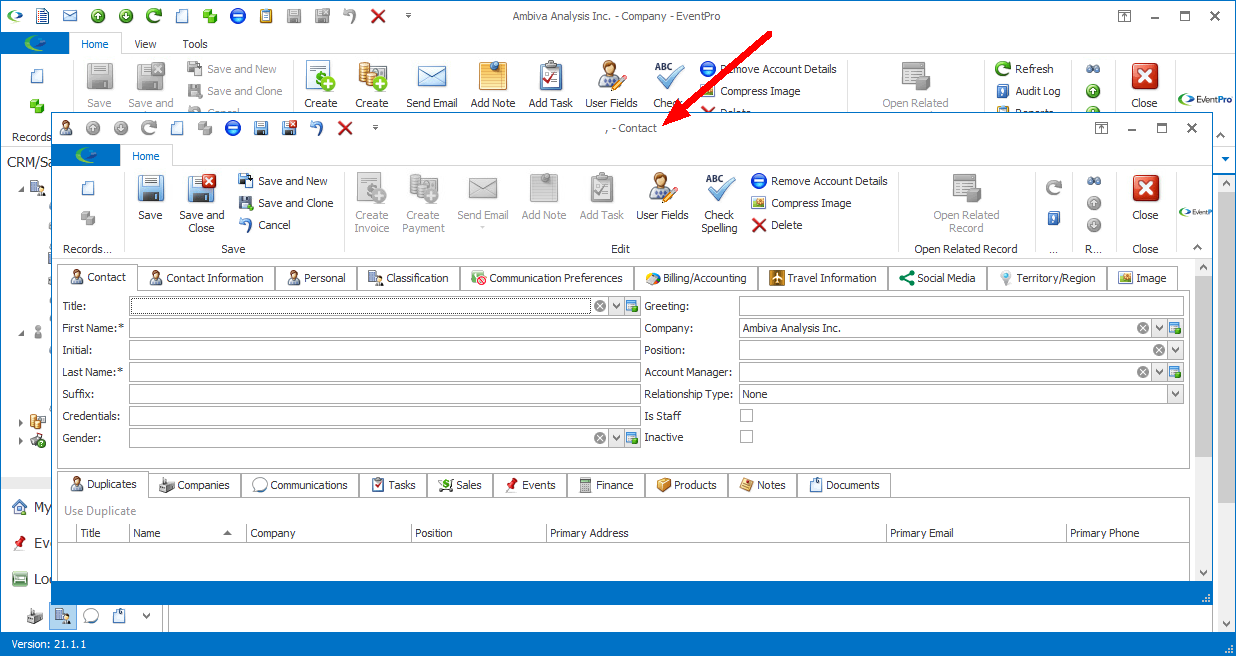The image size is (1236, 656).
Task: Click Send Email in Company window ribbon
Action: (432, 85)
